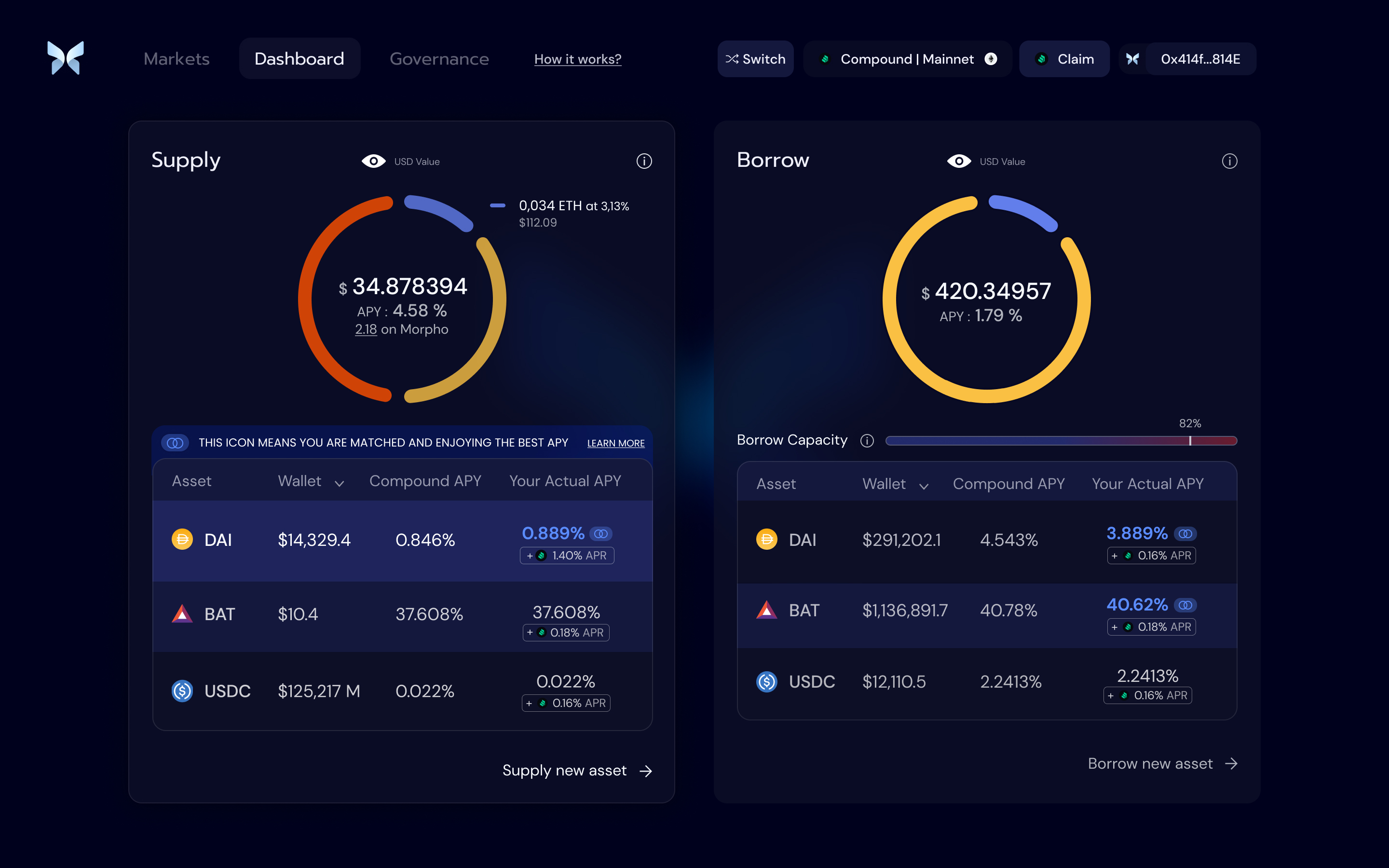Click the Morpho butterfly logo
1389x868 pixels.
click(66, 58)
